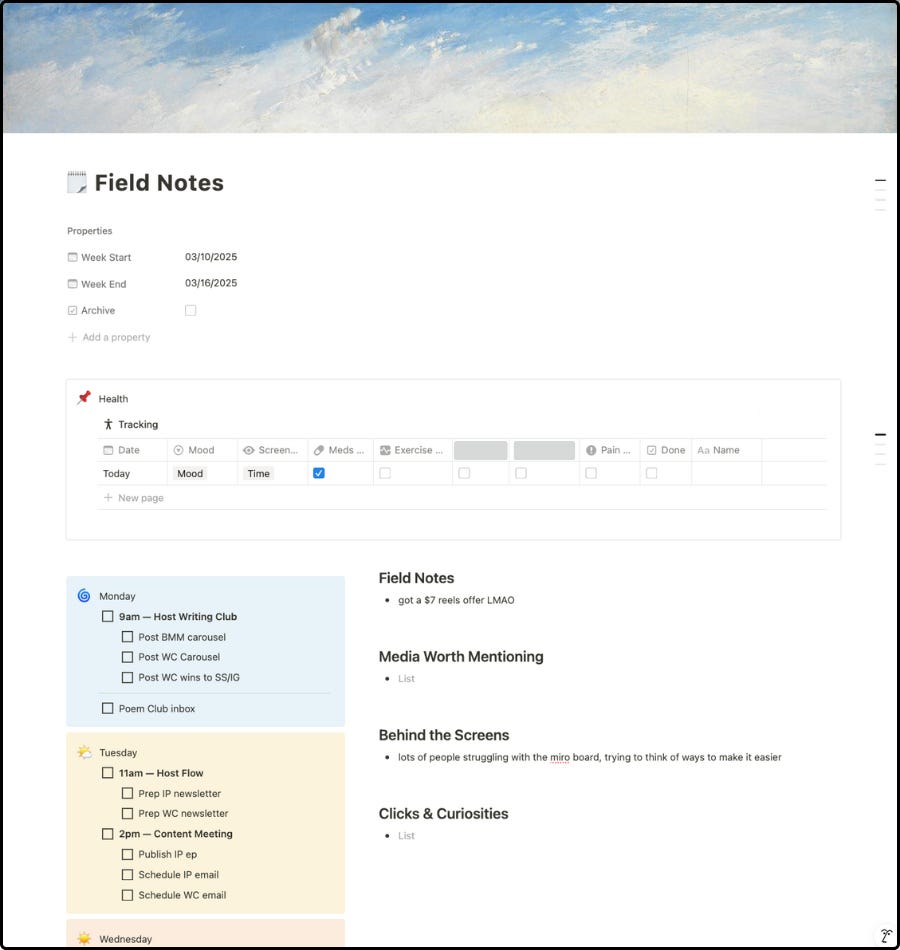Check off Post WC Carousel
Screen dimensions: 900x950
coord(127,657)
